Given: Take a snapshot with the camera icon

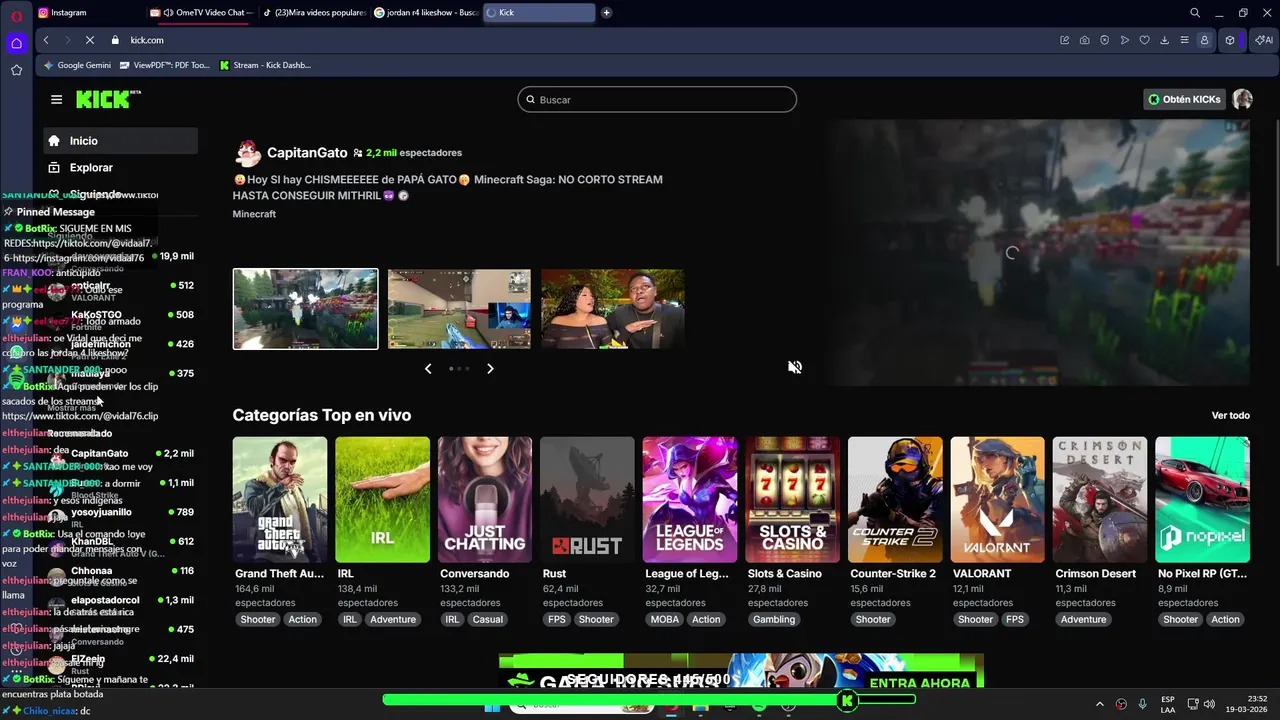Looking at the screenshot, I should [1085, 40].
